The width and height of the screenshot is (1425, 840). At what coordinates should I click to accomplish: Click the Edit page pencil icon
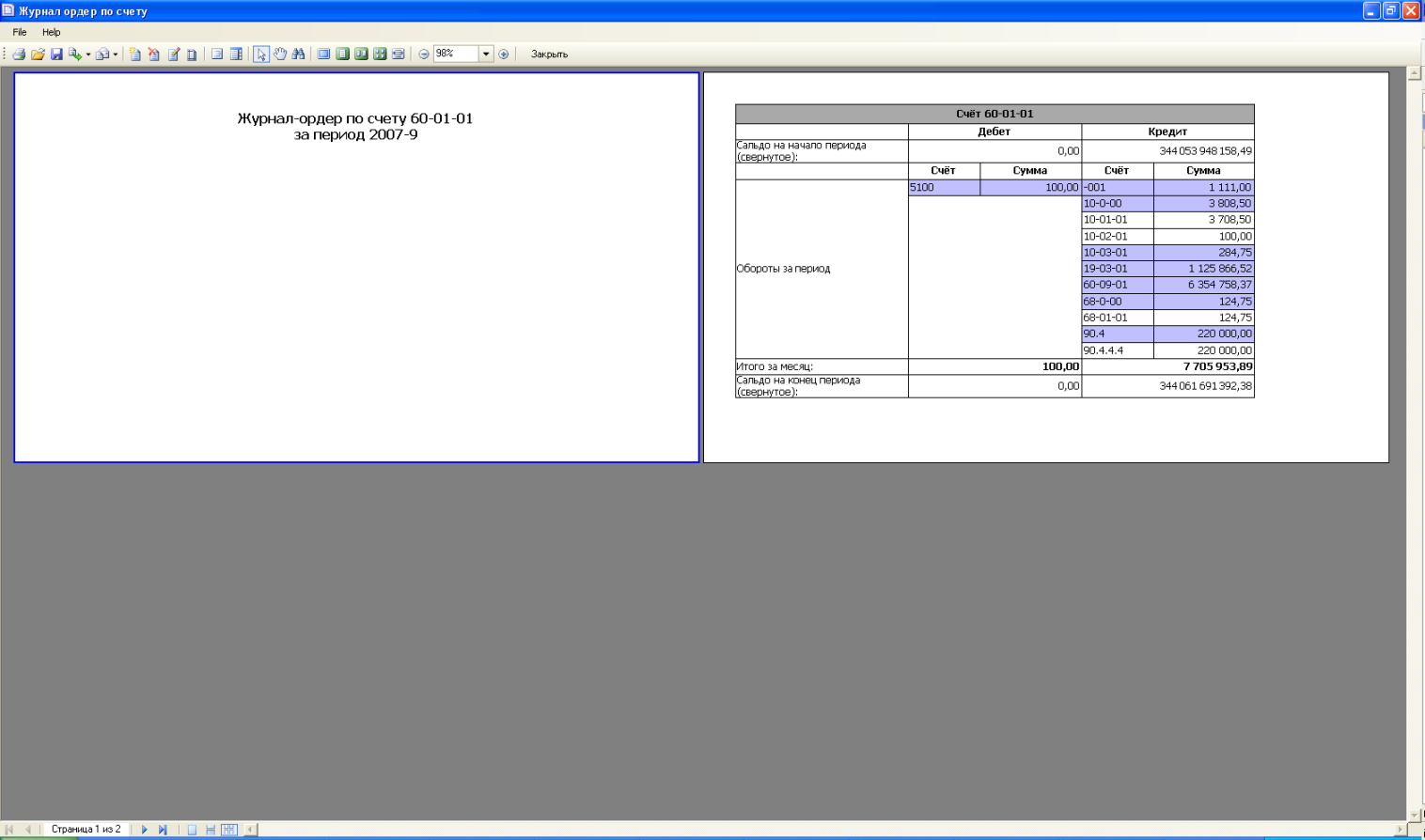click(x=174, y=54)
